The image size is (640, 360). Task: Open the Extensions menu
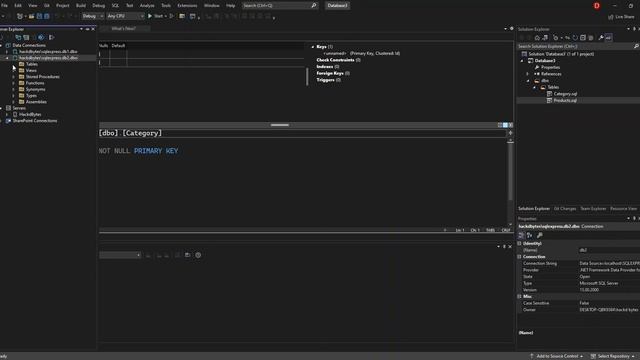coord(187,5)
